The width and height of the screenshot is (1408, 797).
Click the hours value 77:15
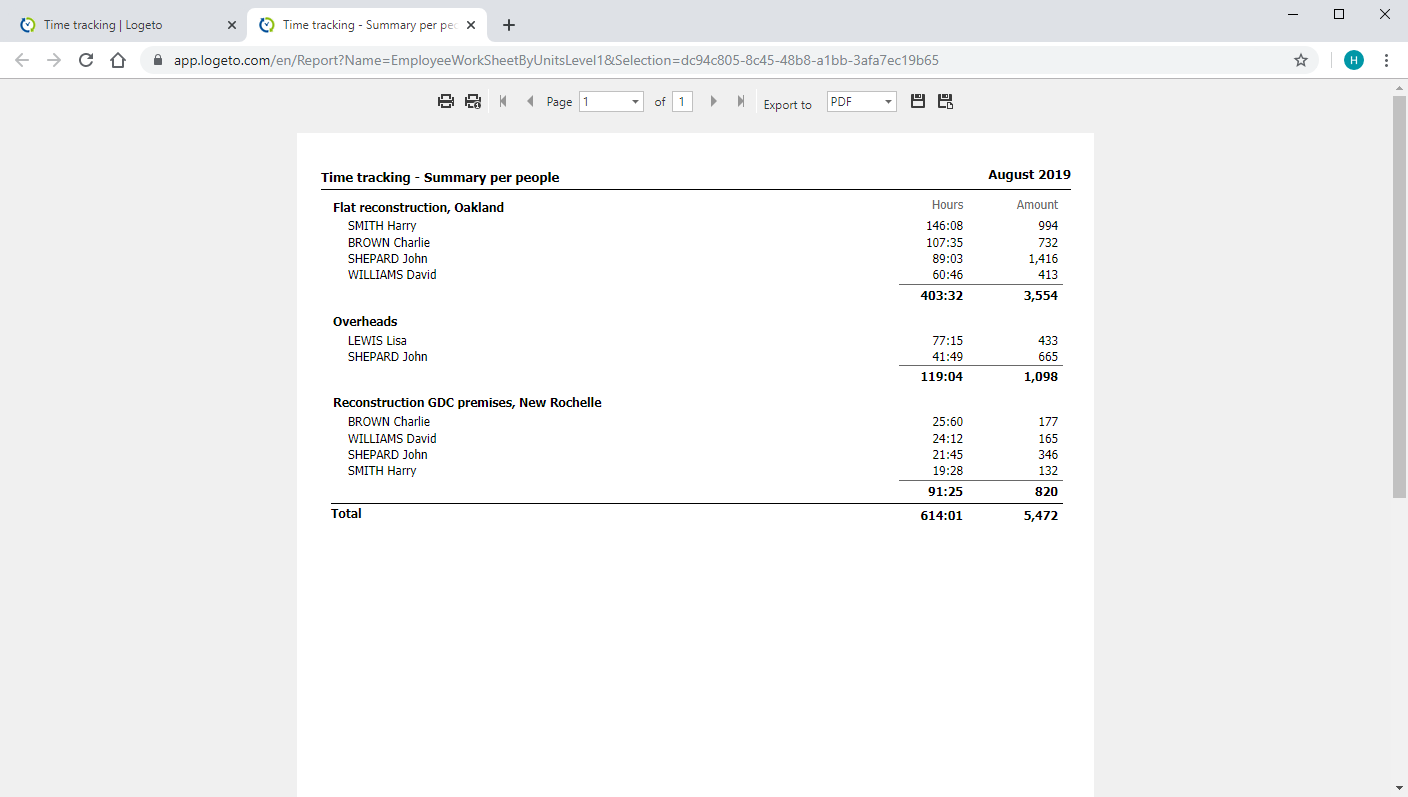(x=948, y=341)
